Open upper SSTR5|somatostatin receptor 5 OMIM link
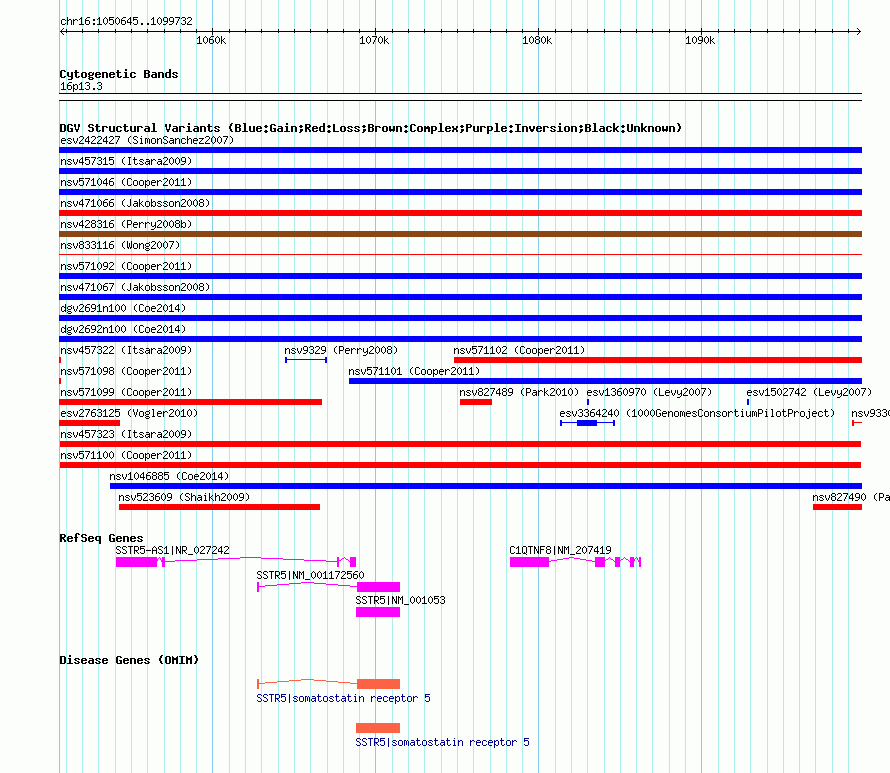890x773 pixels. click(343, 698)
